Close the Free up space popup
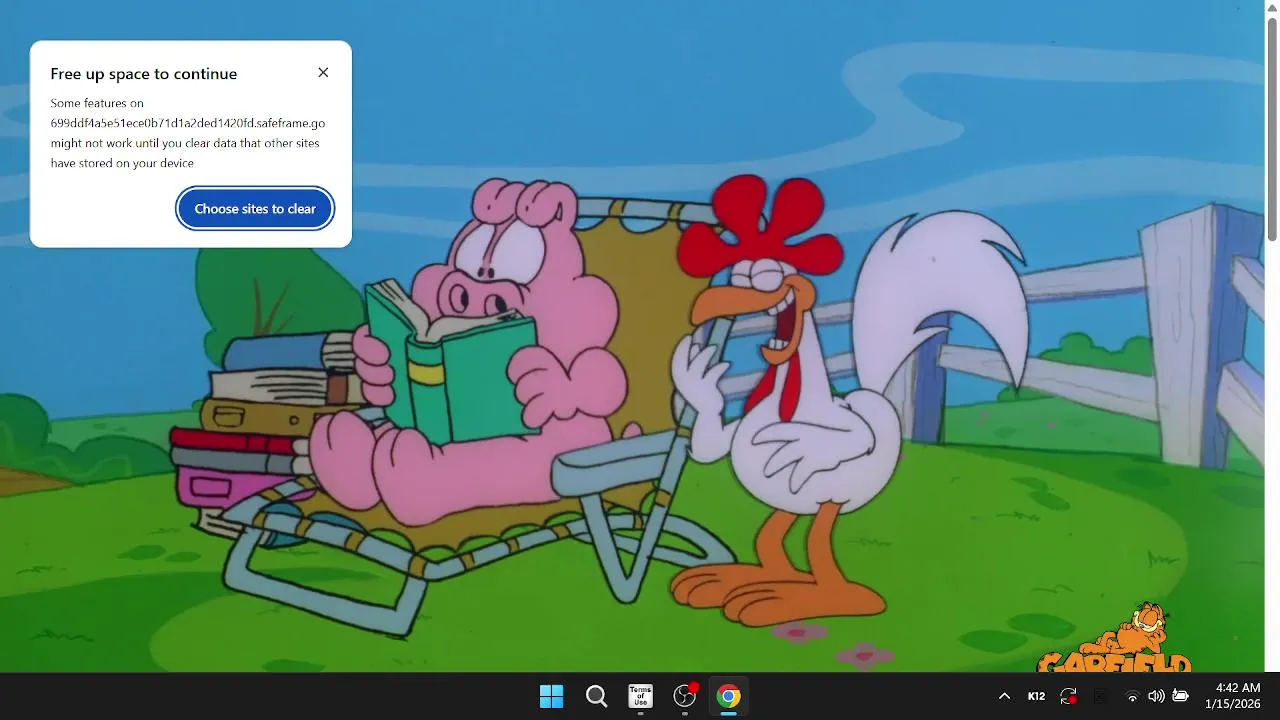Image resolution: width=1280 pixels, height=720 pixels. click(x=323, y=73)
